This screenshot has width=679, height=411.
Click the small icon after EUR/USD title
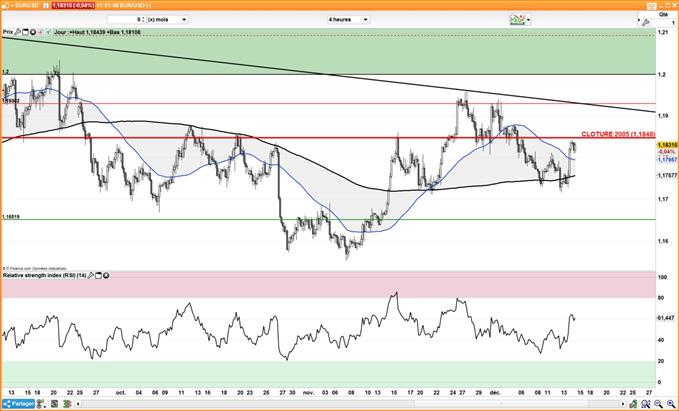pyautogui.click(x=46, y=6)
